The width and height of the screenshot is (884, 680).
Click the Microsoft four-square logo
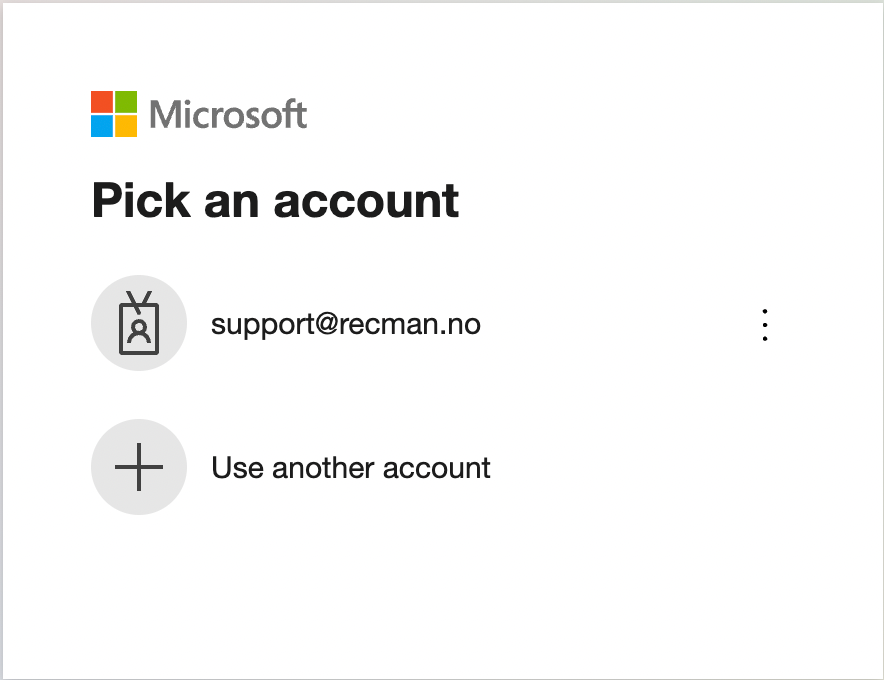click(114, 114)
